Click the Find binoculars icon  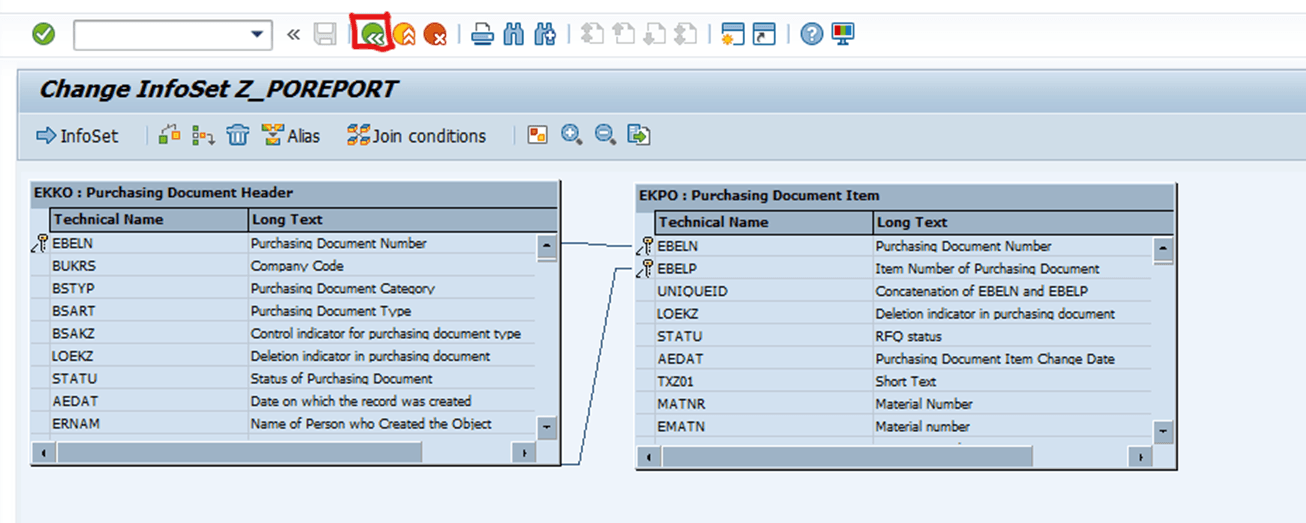coord(513,35)
